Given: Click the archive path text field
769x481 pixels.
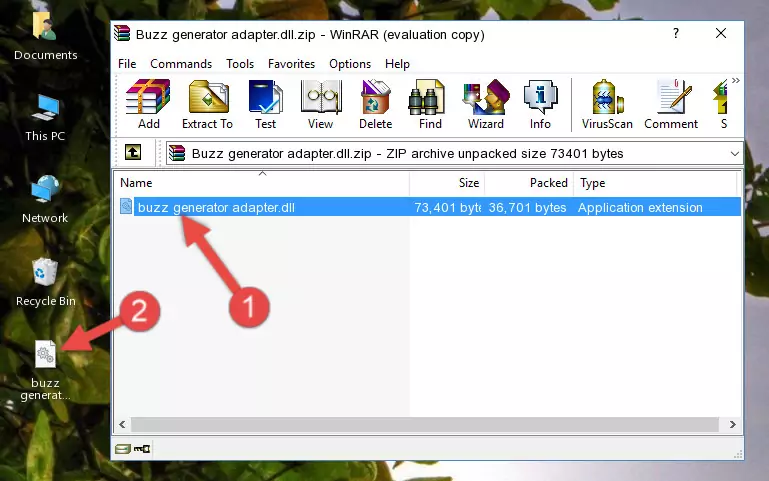Looking at the screenshot, I should (454, 153).
